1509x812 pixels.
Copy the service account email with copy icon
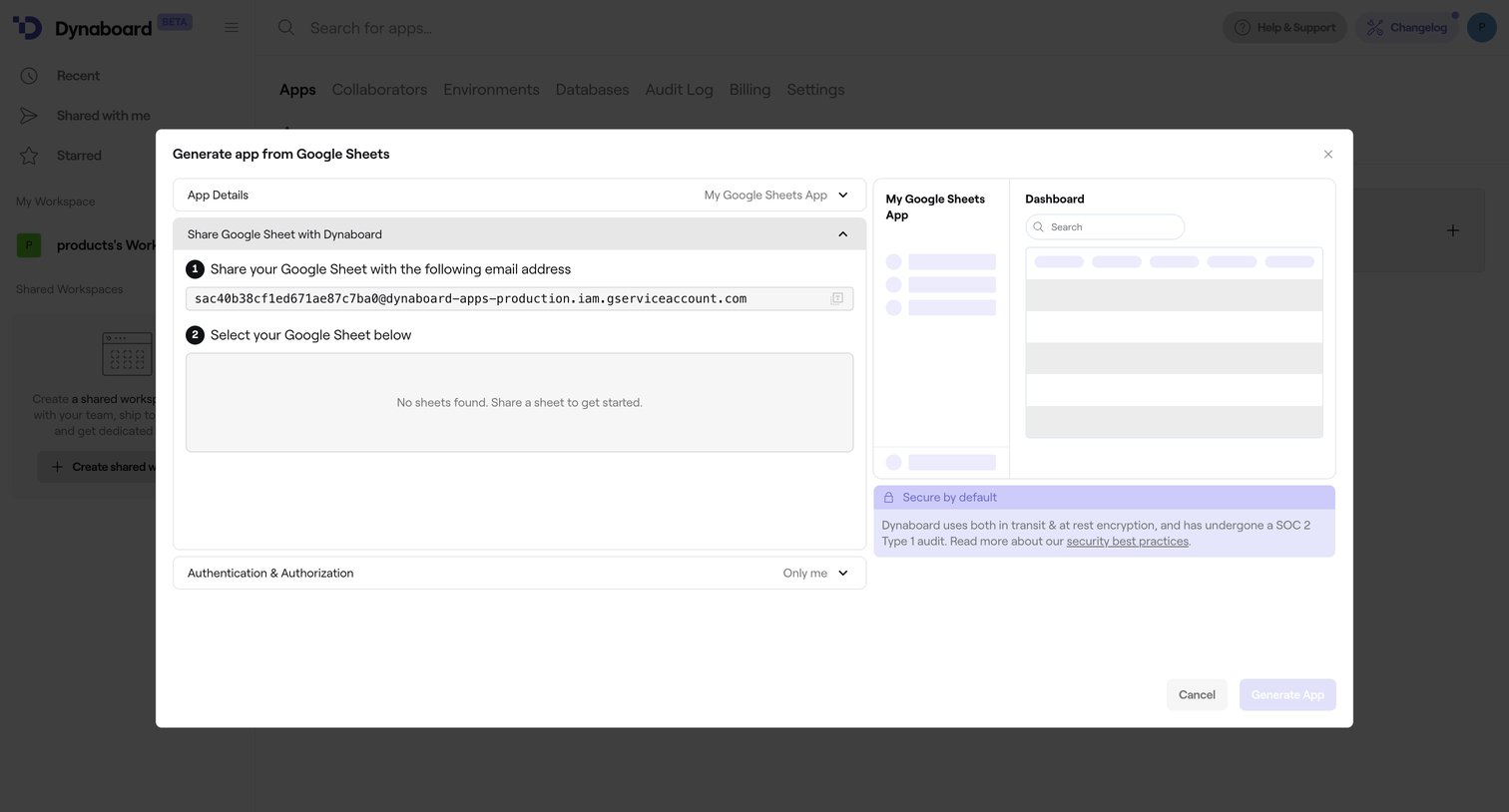coord(837,298)
